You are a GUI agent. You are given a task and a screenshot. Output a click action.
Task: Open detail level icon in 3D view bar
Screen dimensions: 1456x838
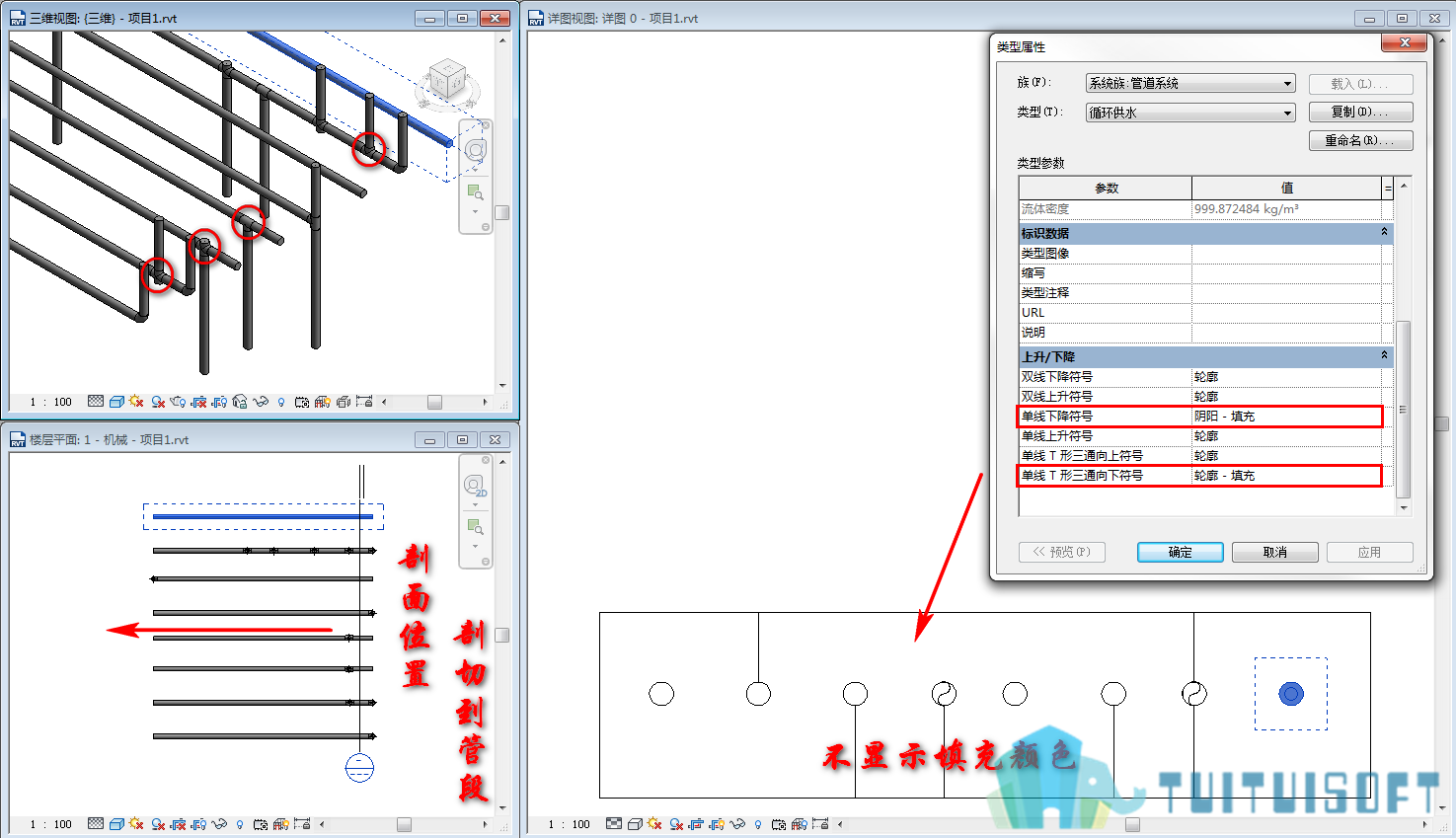(96, 402)
